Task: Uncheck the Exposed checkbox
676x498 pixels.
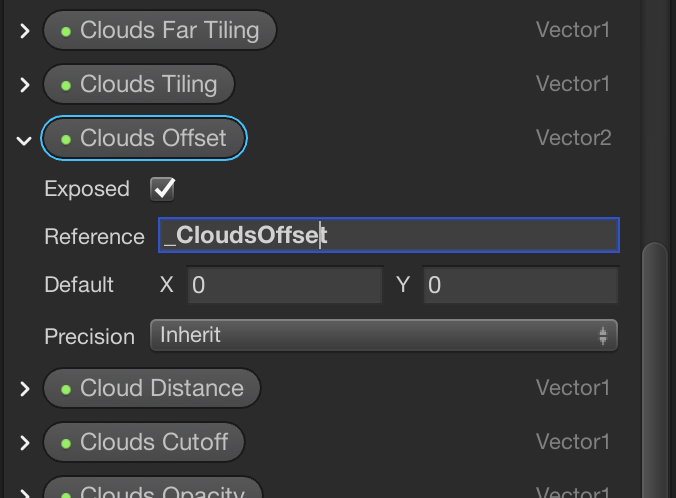Action: (162, 188)
